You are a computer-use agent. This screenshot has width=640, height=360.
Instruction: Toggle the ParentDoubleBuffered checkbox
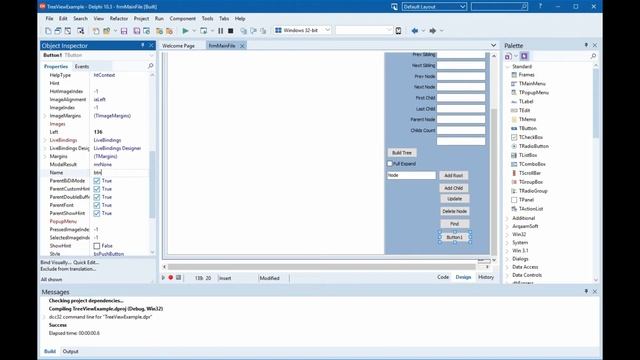(97, 197)
